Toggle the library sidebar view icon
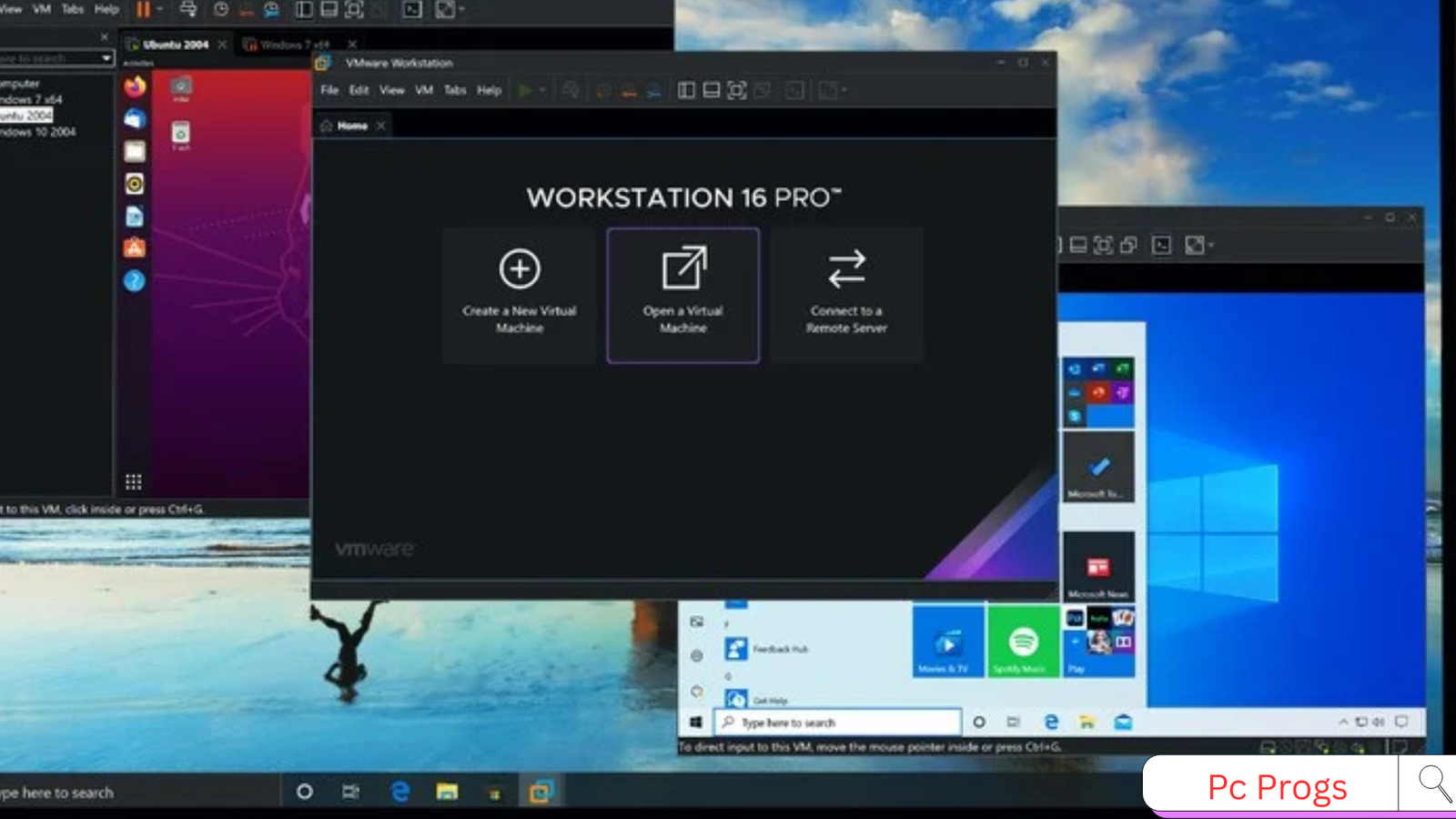Image resolution: width=1456 pixels, height=819 pixels. point(687,90)
